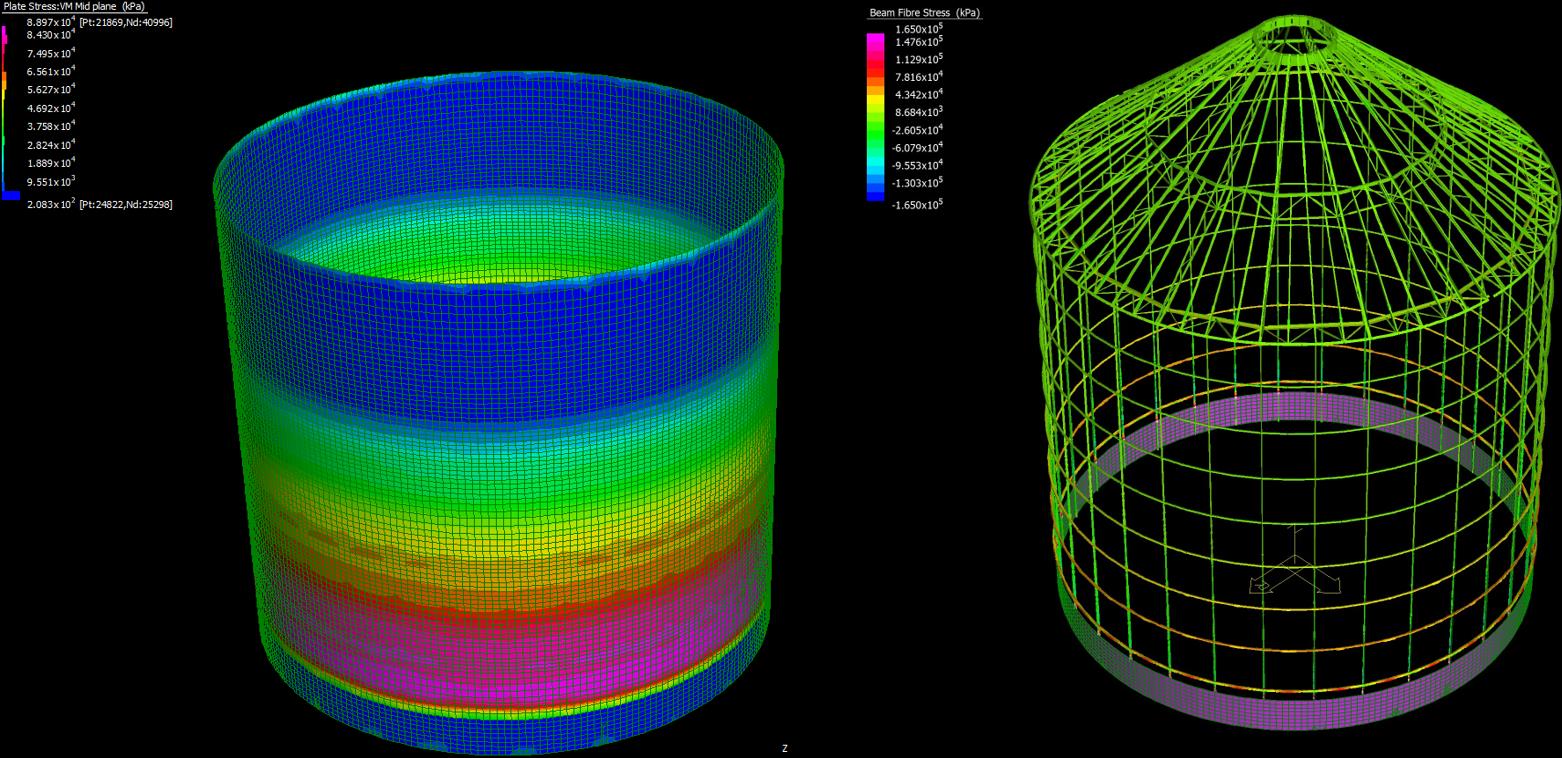Click the beam legend value -9.553x10^4
The height and width of the screenshot is (758, 1562).
tap(917, 165)
